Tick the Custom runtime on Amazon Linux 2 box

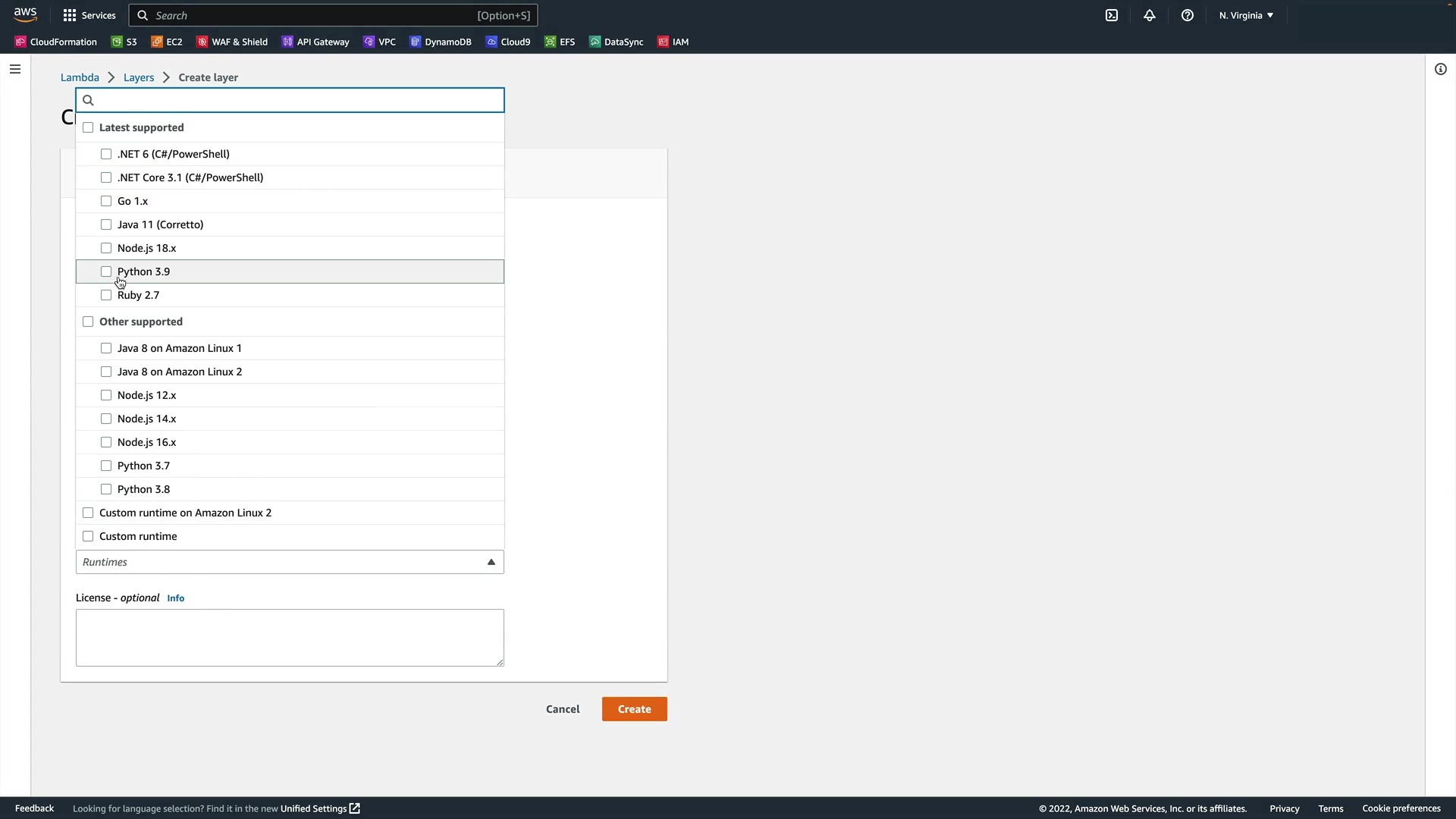88,513
